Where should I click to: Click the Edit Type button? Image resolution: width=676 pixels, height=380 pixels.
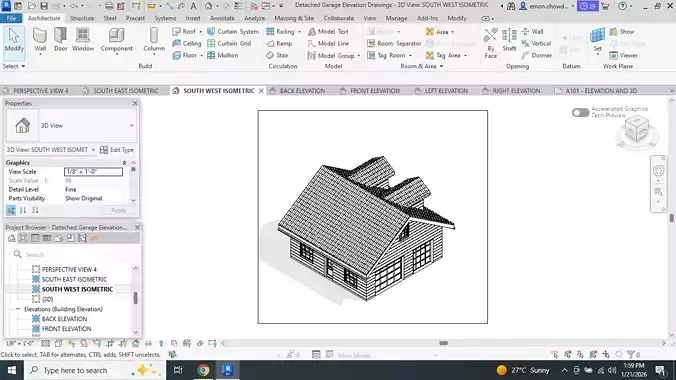[117, 150]
